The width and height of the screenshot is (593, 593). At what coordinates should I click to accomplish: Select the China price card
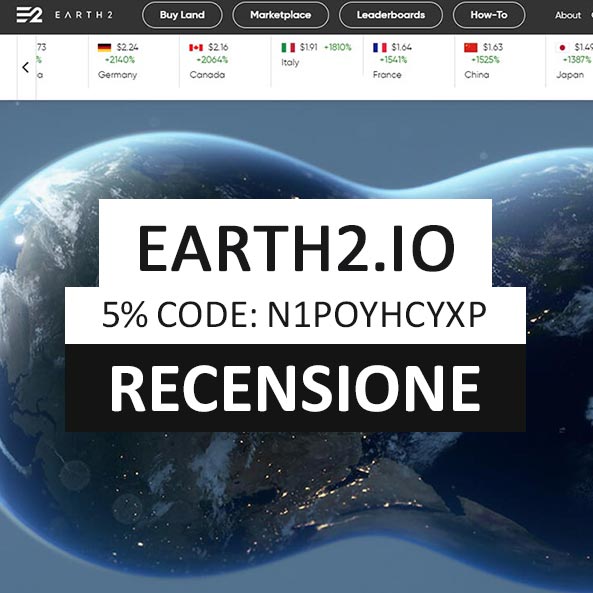[500, 61]
